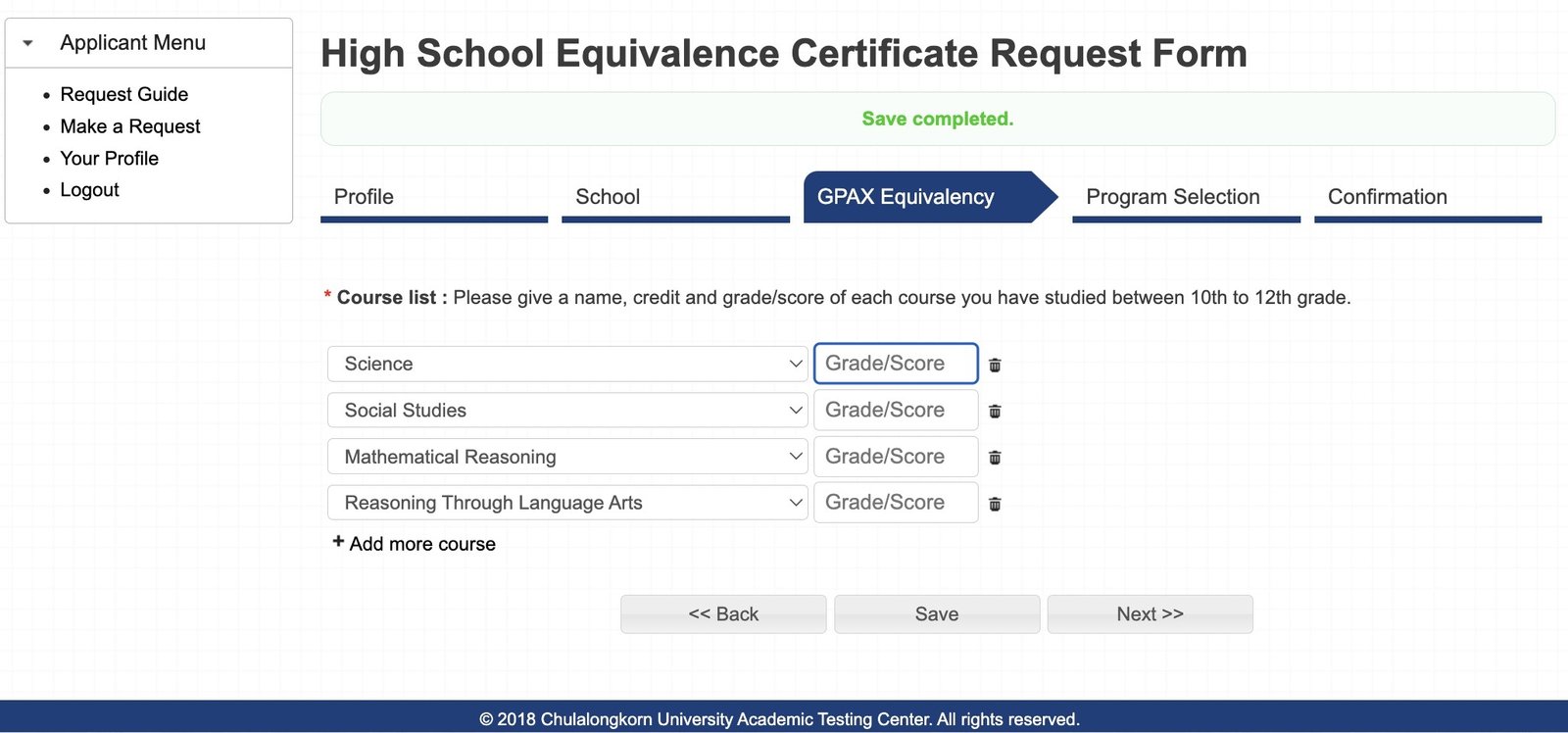Click the Save button

pyautogui.click(x=937, y=614)
